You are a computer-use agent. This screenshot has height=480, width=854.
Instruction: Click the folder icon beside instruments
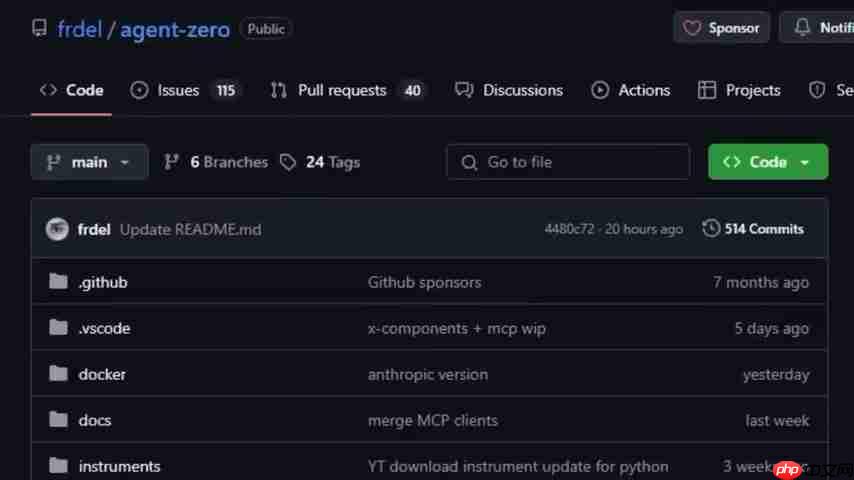58,465
